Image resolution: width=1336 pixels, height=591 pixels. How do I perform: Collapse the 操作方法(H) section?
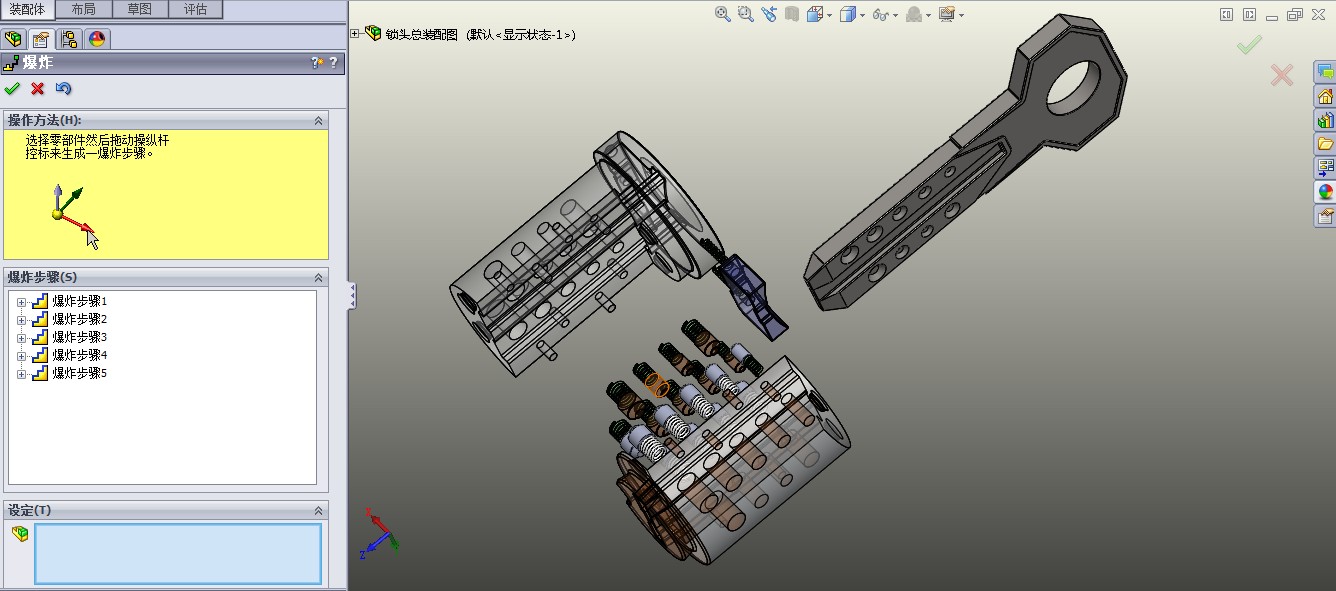coord(319,120)
